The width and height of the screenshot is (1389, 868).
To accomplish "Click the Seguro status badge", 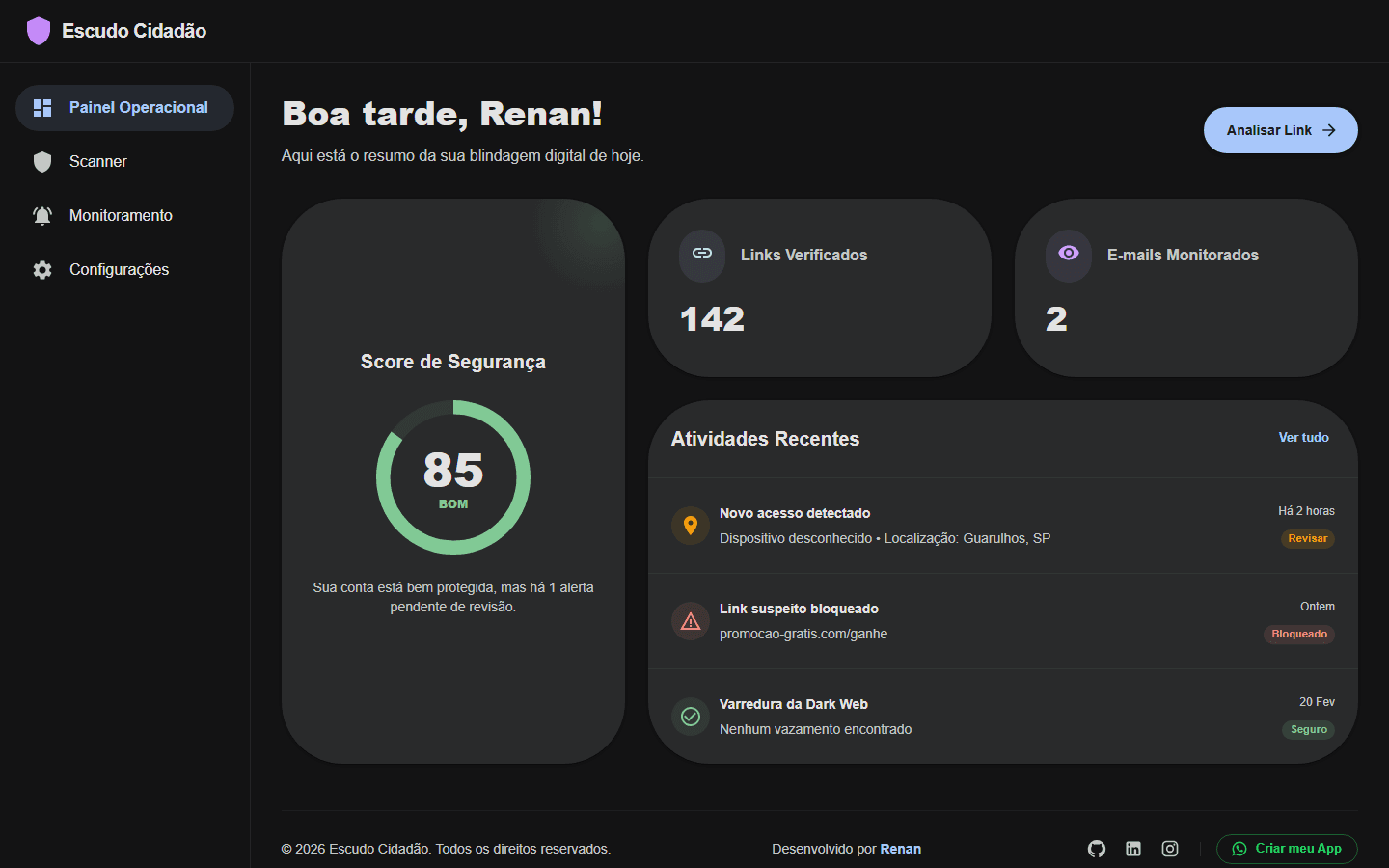I will [1309, 730].
